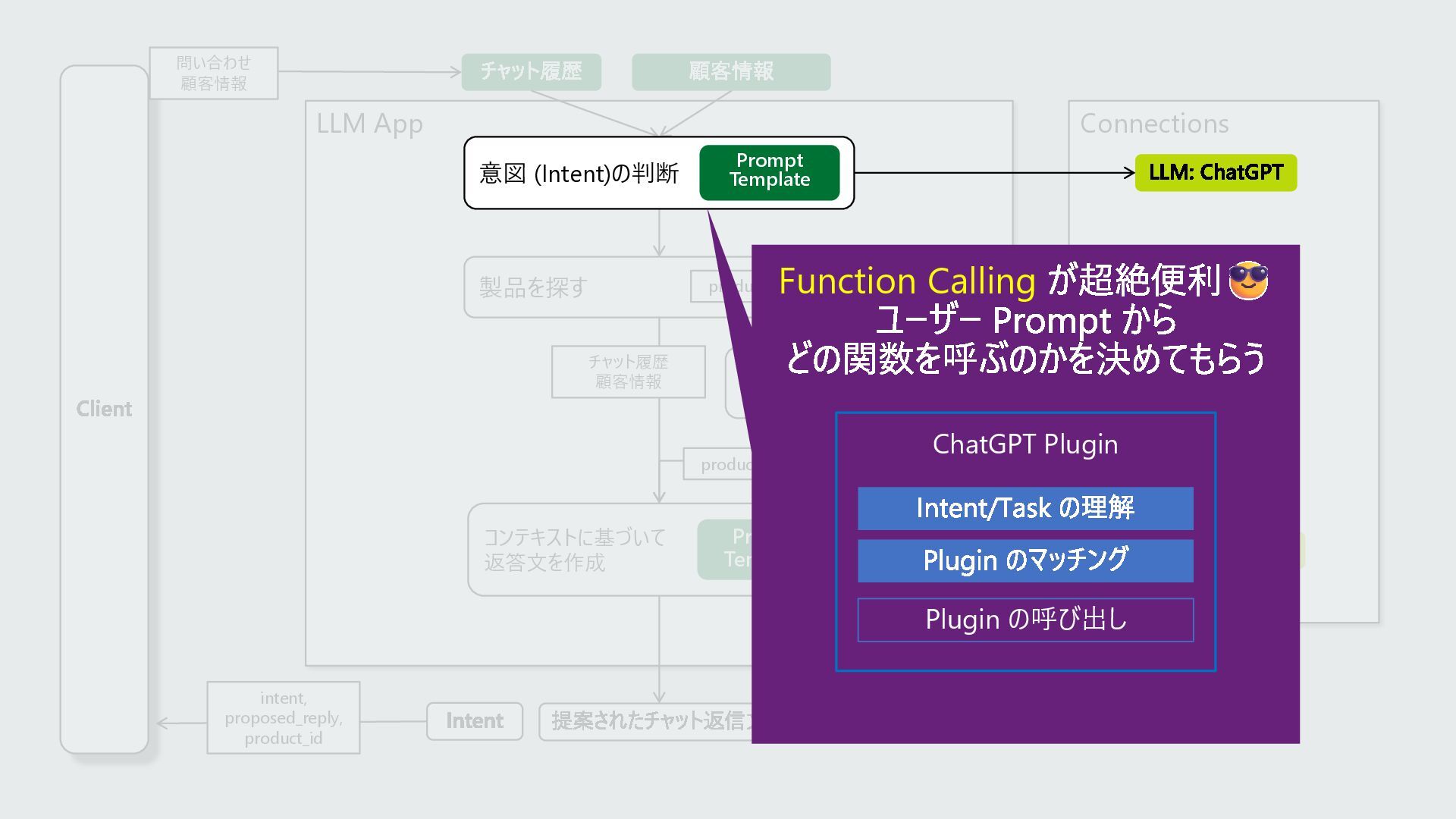Click the Intent/Task の理解 bar
This screenshot has height=819, width=1456.
1025,508
